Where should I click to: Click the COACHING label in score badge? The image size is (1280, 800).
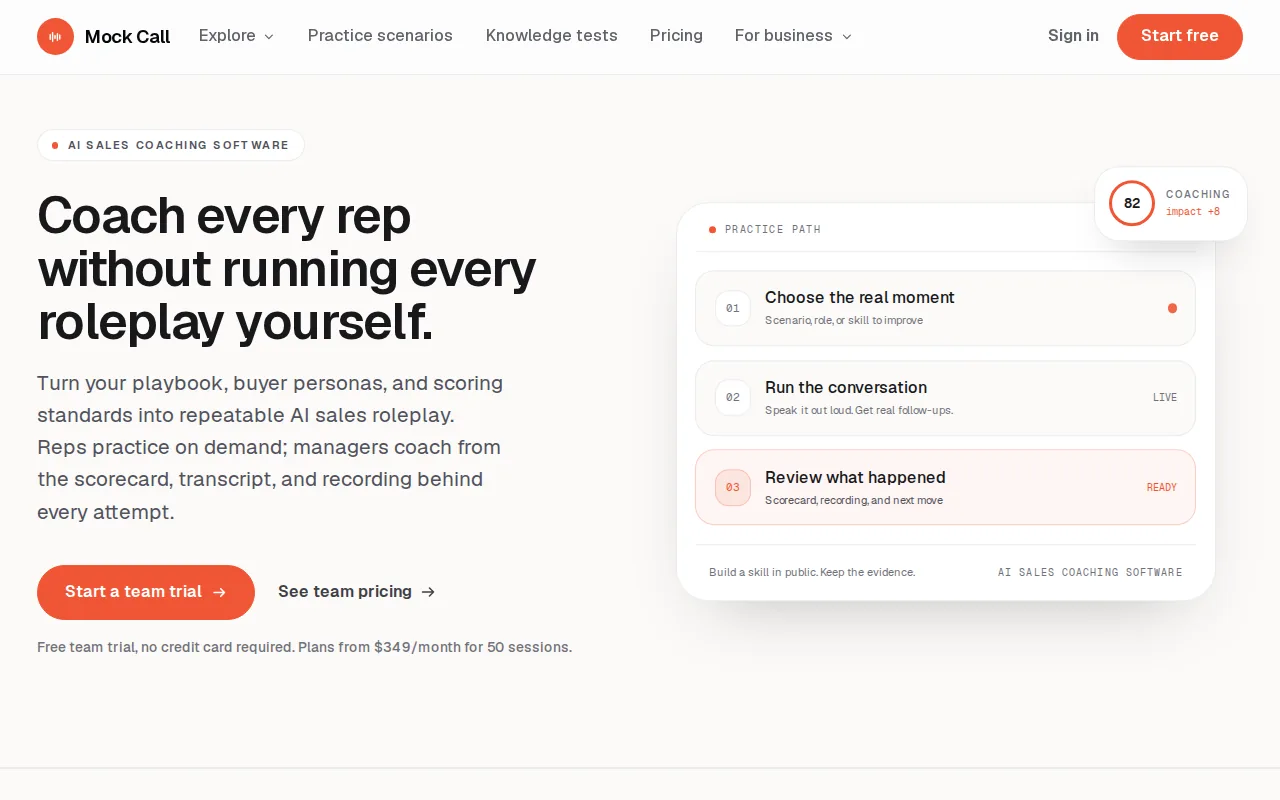tap(1198, 195)
